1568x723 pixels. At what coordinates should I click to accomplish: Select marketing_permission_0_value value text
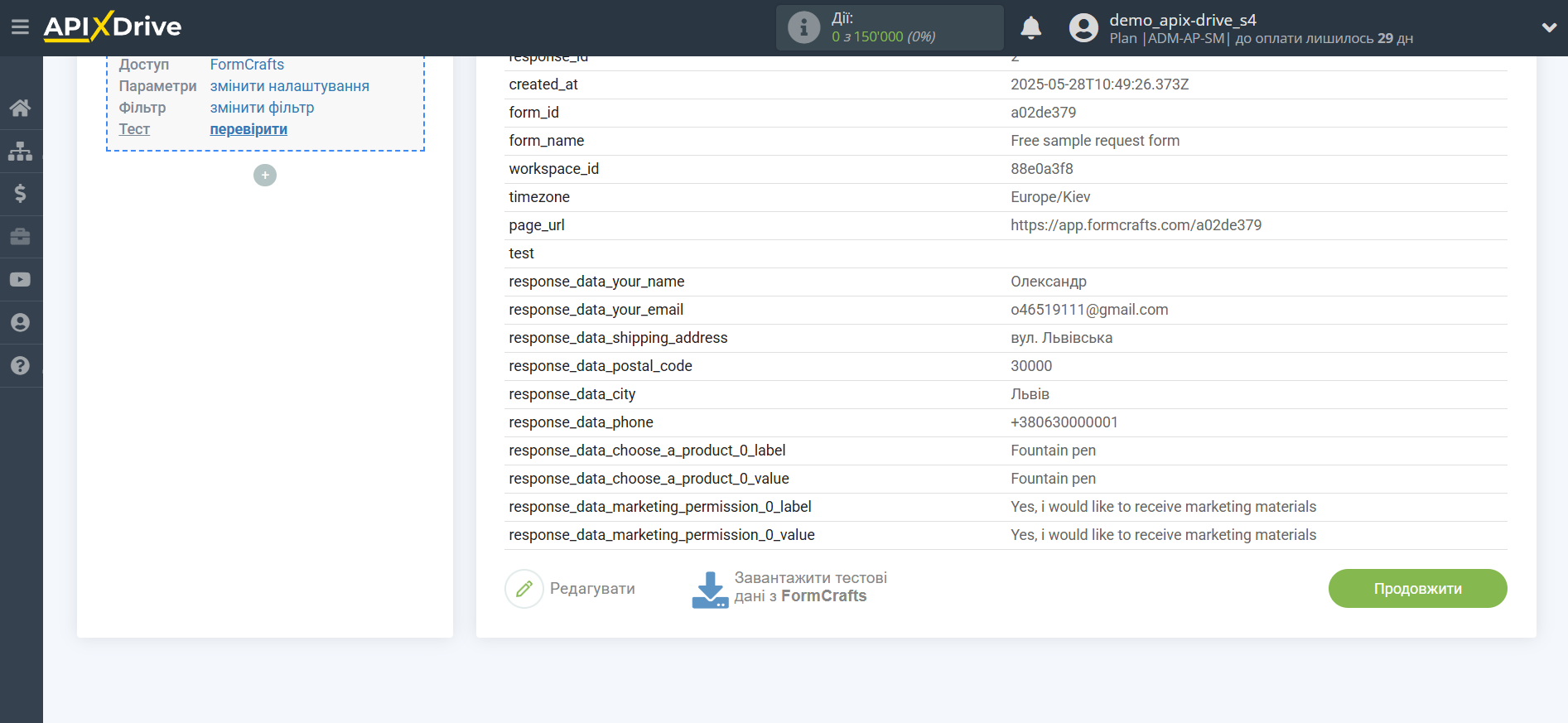[x=1163, y=535]
